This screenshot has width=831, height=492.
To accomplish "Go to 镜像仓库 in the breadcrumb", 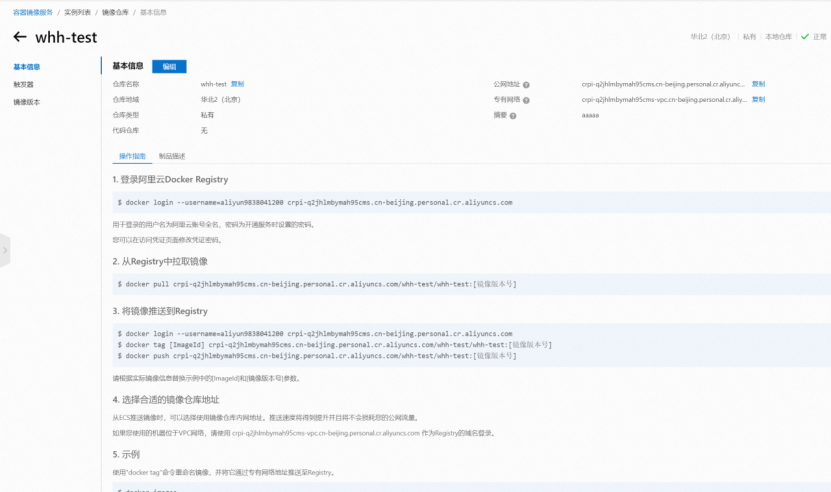I will point(115,12).
